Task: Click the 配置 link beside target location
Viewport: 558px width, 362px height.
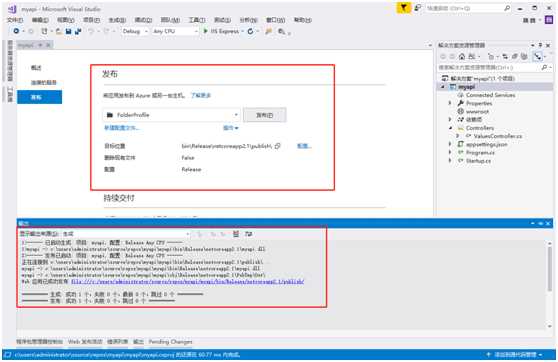Action: pyautogui.click(x=304, y=146)
